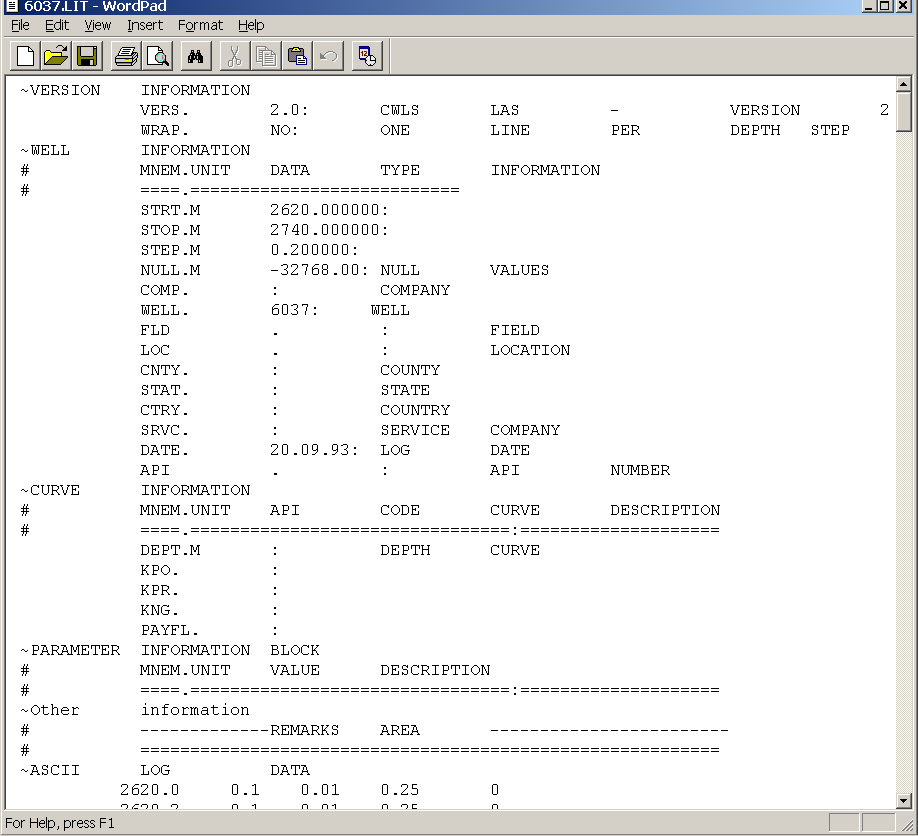The height and width of the screenshot is (836, 918).
Task: Click the word REMARKS in the Other section
Action: coord(304,730)
